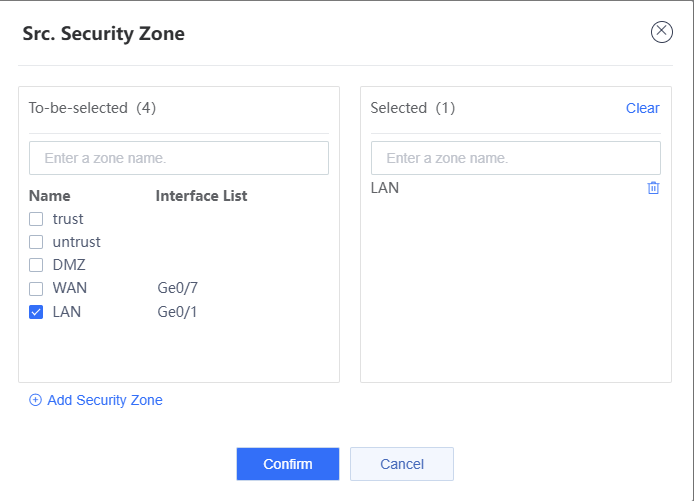This screenshot has width=694, height=501.
Task: Focus the To-be-selected zone name search field
Action: point(179,158)
